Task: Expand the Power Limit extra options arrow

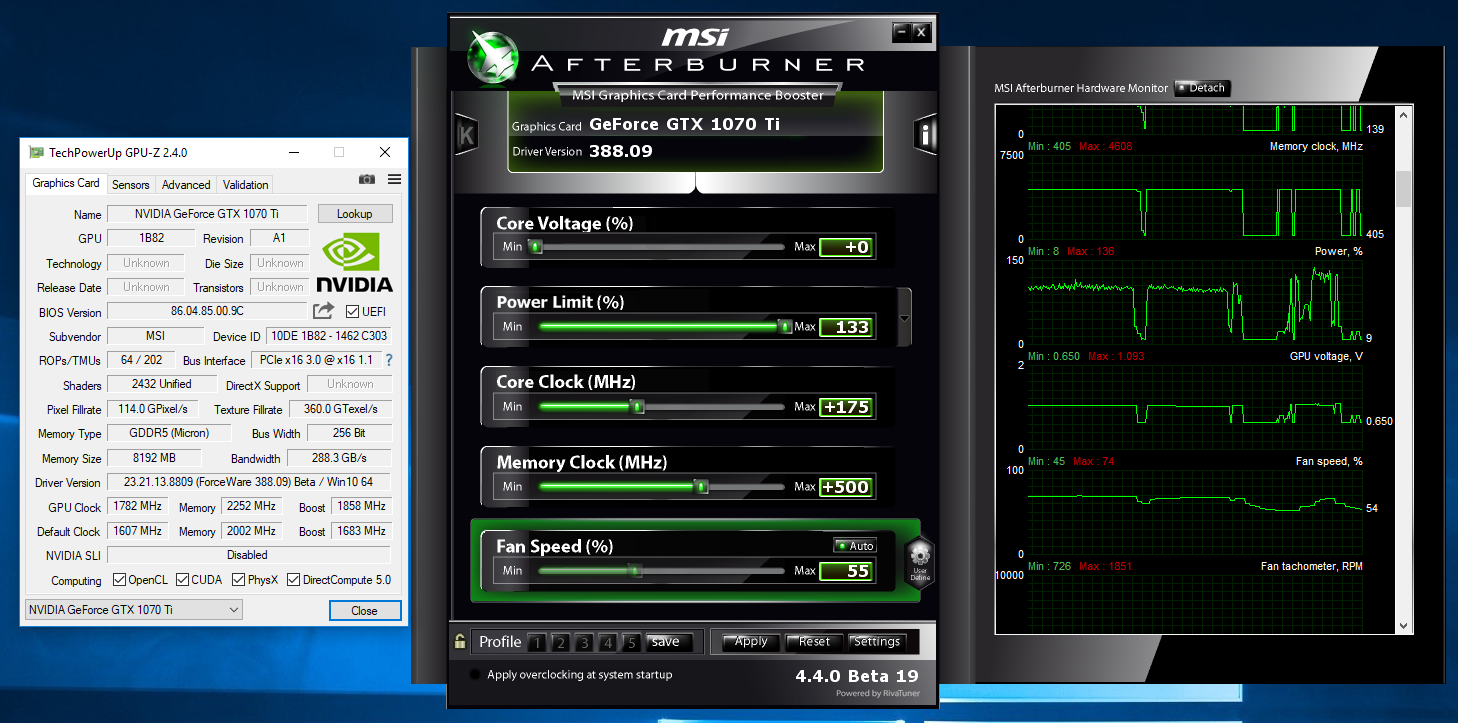Action: point(905,318)
